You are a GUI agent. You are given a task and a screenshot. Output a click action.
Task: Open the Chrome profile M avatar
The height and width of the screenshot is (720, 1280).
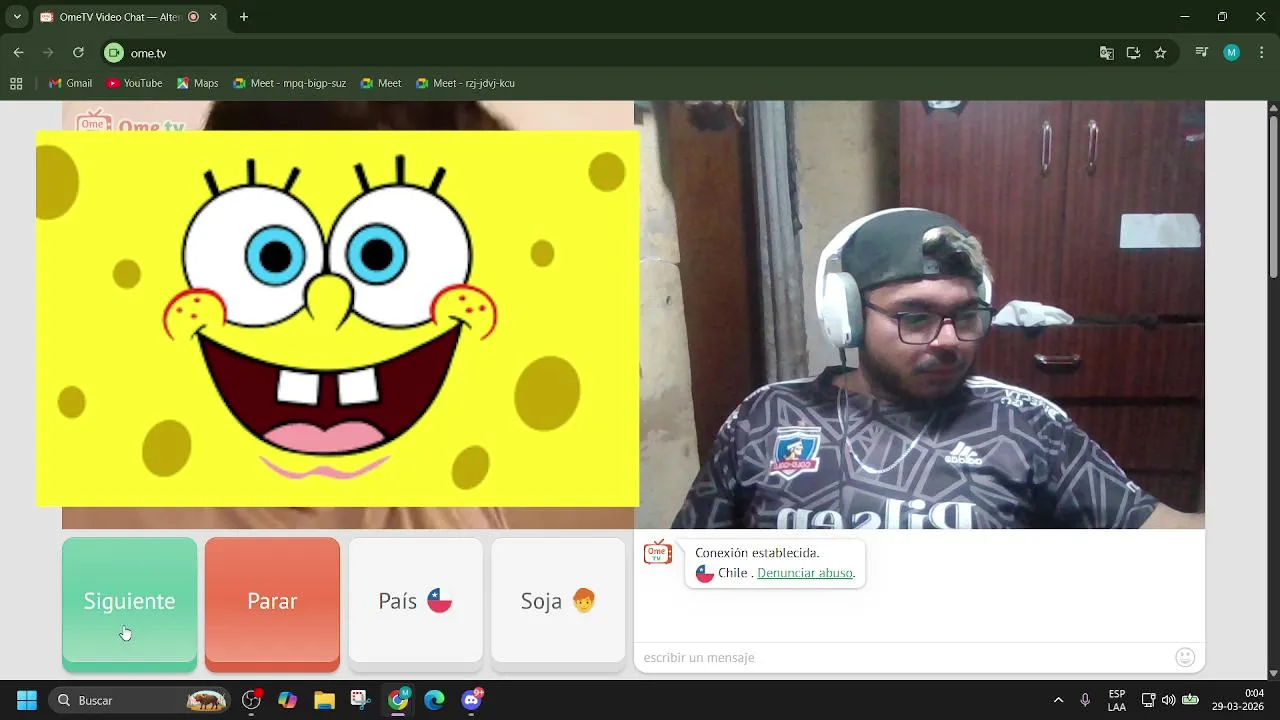pos(1231,53)
